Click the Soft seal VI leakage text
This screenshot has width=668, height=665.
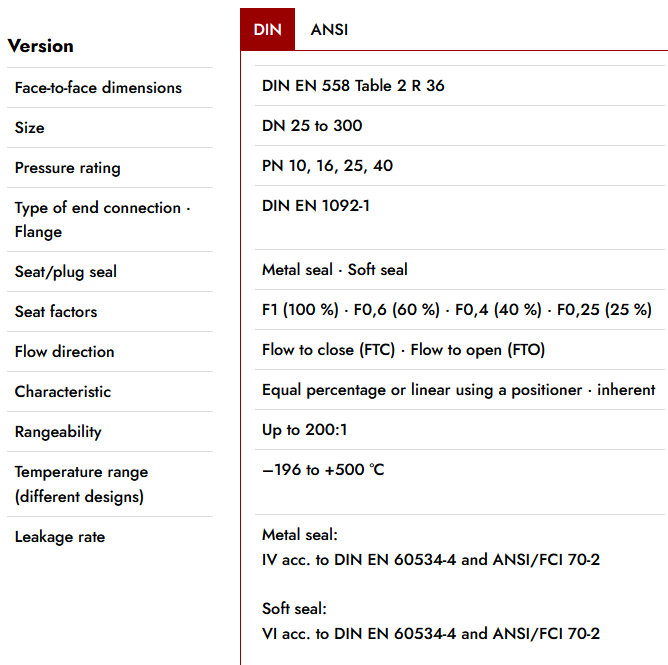click(430, 633)
